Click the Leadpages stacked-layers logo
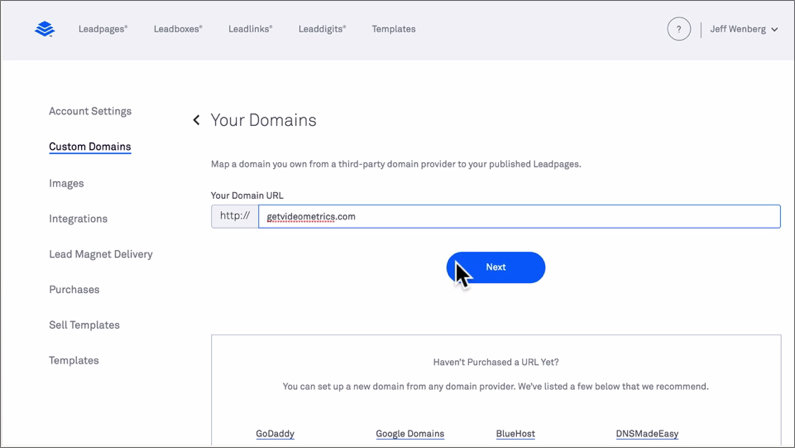795x448 pixels. tap(45, 29)
